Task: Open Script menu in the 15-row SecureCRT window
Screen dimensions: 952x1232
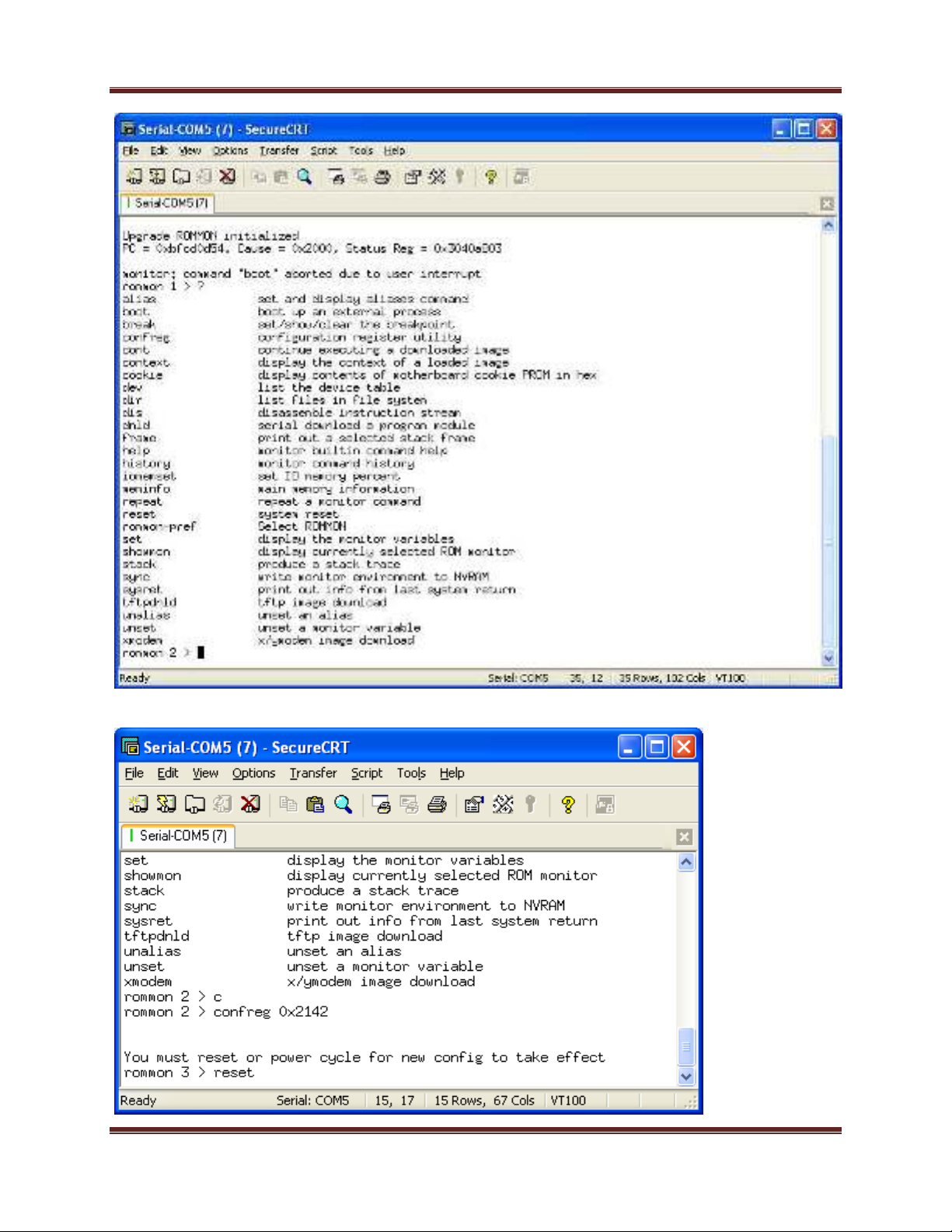Action: pos(366,773)
